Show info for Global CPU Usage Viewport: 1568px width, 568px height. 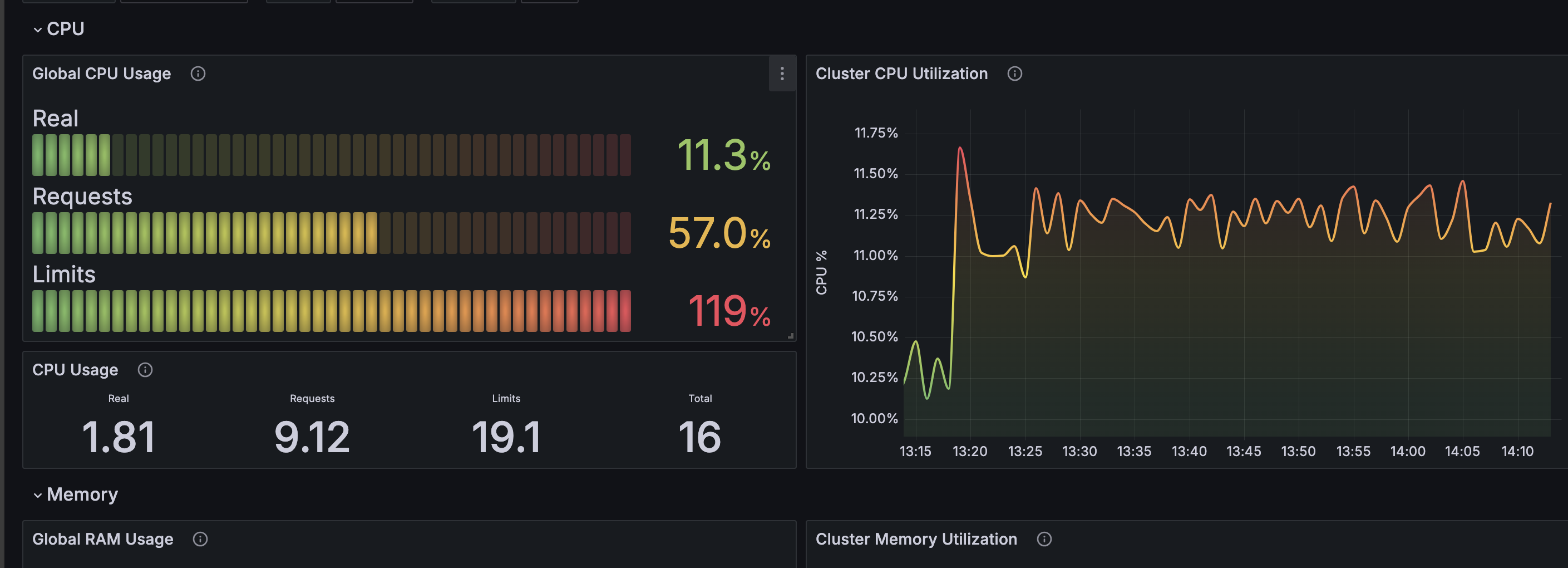coord(198,74)
